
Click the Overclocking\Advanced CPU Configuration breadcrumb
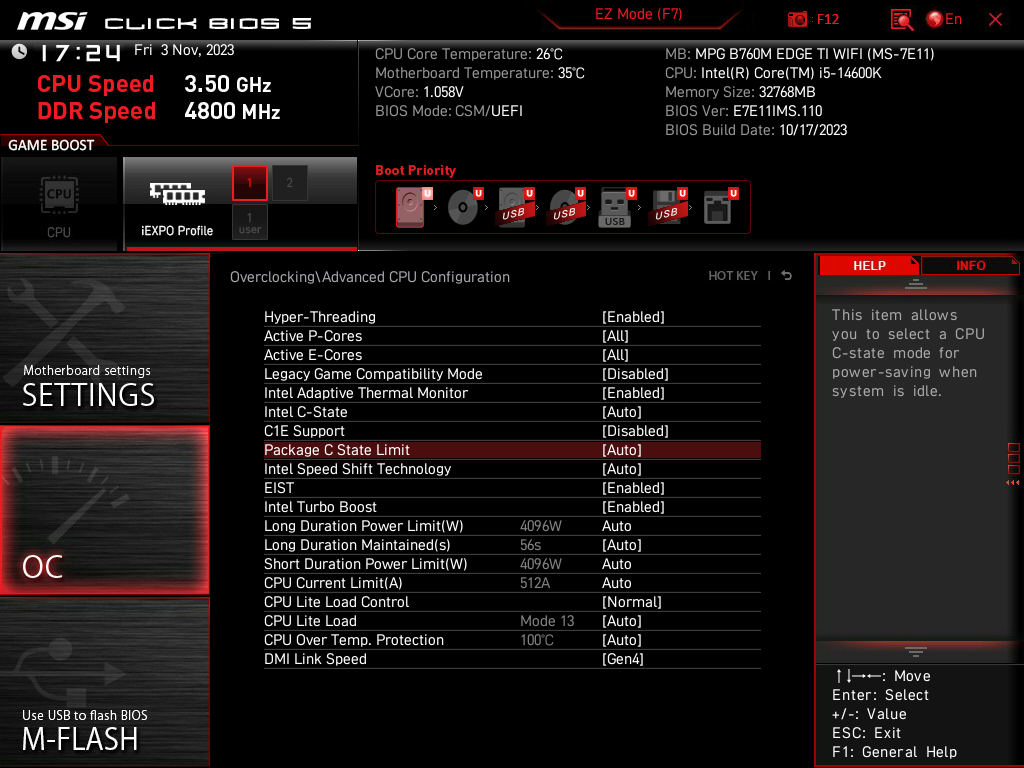370,277
